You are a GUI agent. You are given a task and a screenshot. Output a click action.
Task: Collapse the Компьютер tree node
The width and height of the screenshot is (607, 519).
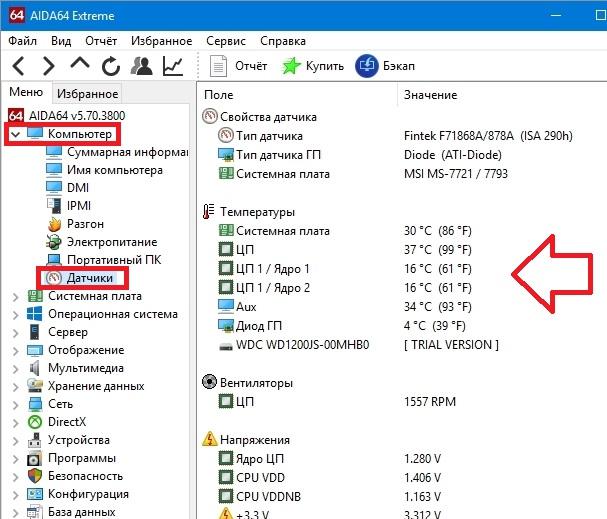pos(15,134)
